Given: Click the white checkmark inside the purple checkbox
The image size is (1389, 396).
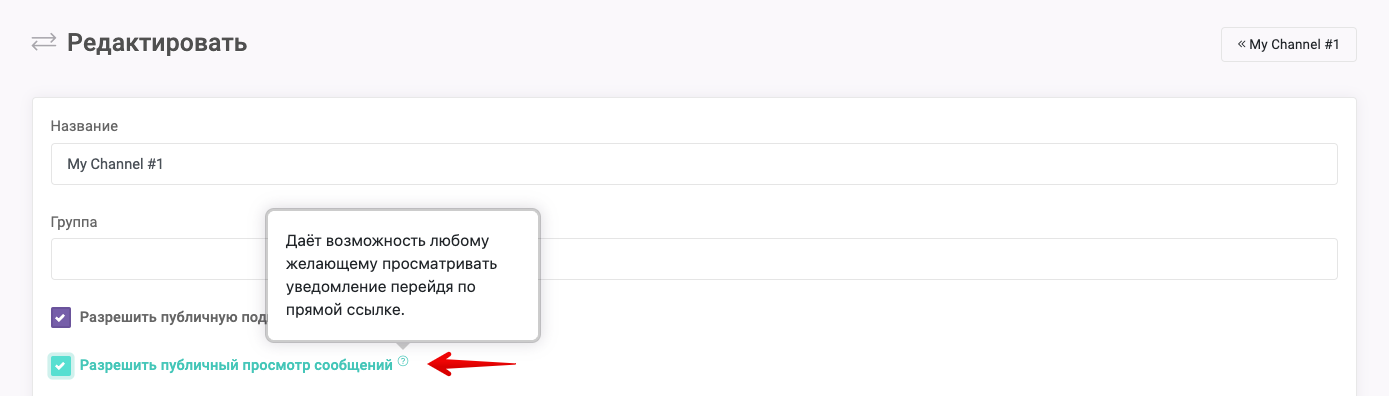Looking at the screenshot, I should coord(61,318).
